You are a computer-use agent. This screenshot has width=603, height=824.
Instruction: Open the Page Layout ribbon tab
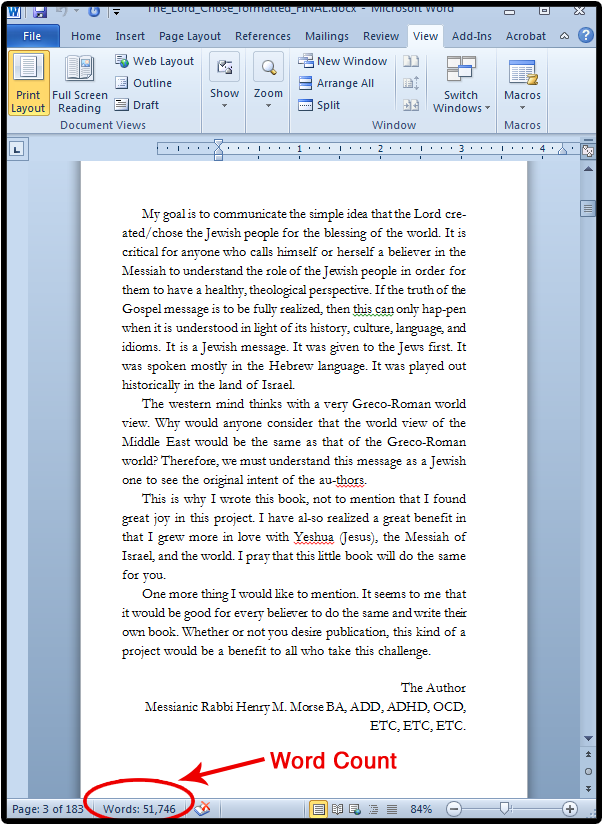pos(190,36)
